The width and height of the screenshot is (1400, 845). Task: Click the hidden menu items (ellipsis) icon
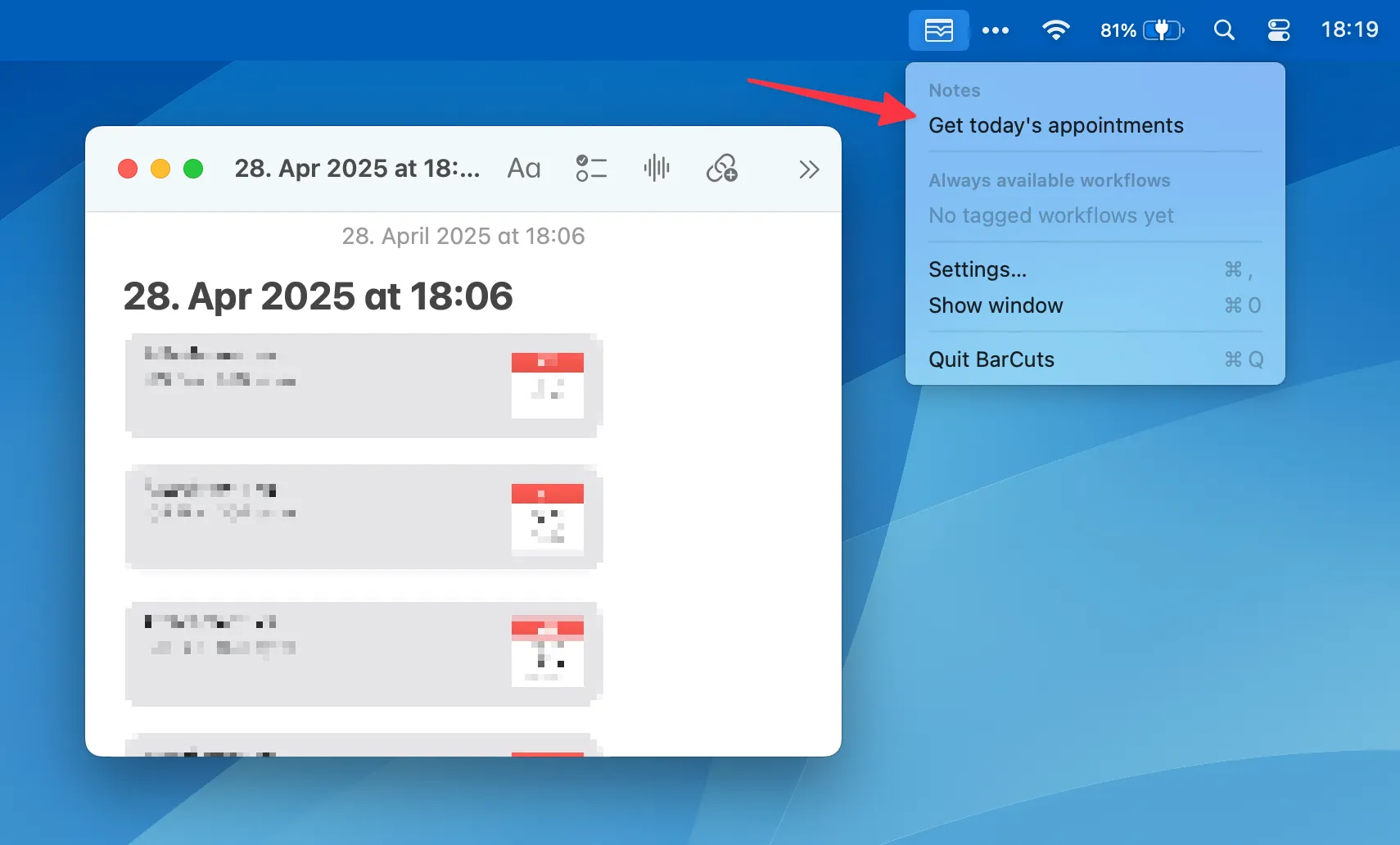click(996, 29)
